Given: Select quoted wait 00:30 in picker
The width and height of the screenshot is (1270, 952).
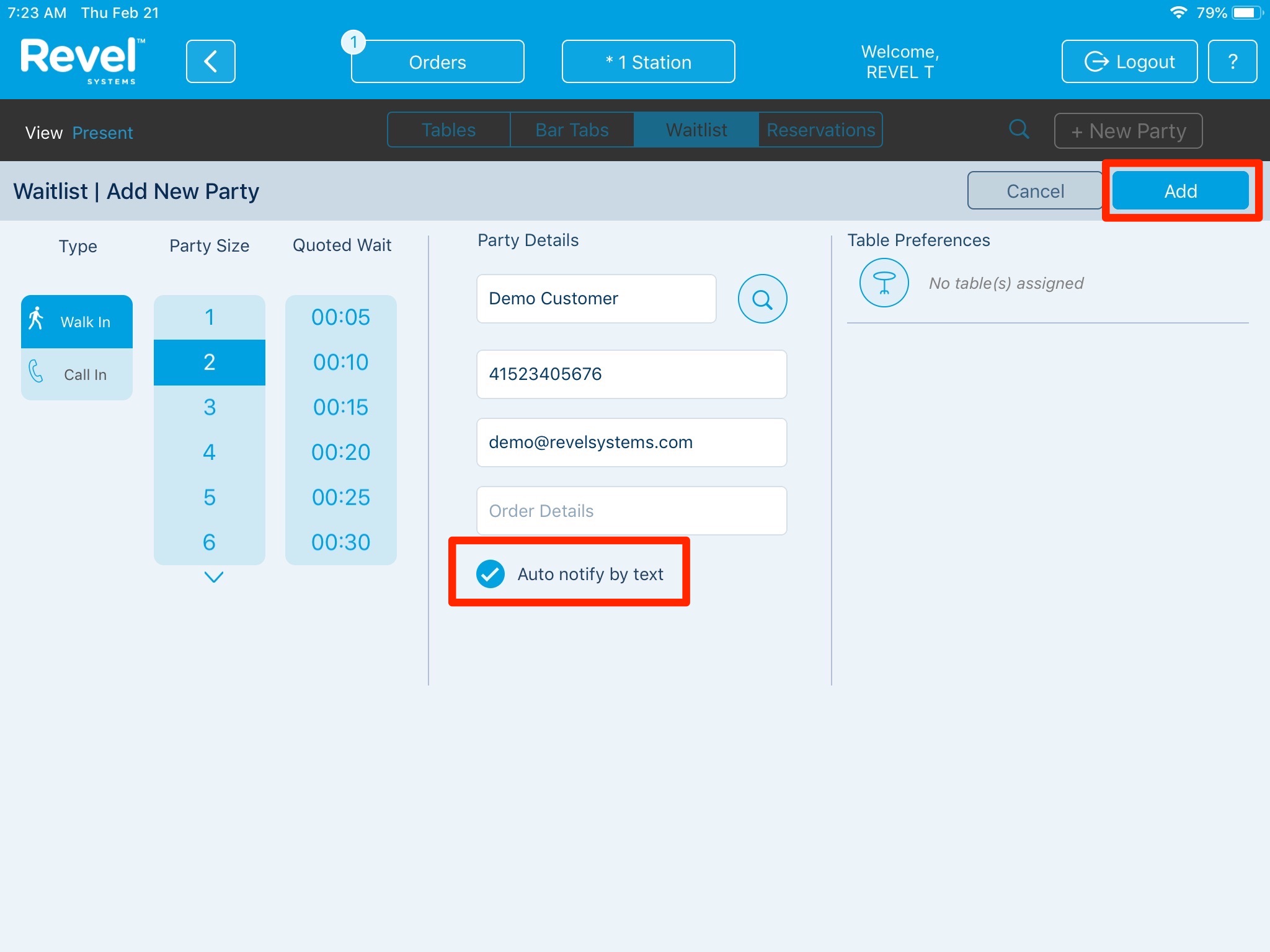Looking at the screenshot, I should pos(340,542).
